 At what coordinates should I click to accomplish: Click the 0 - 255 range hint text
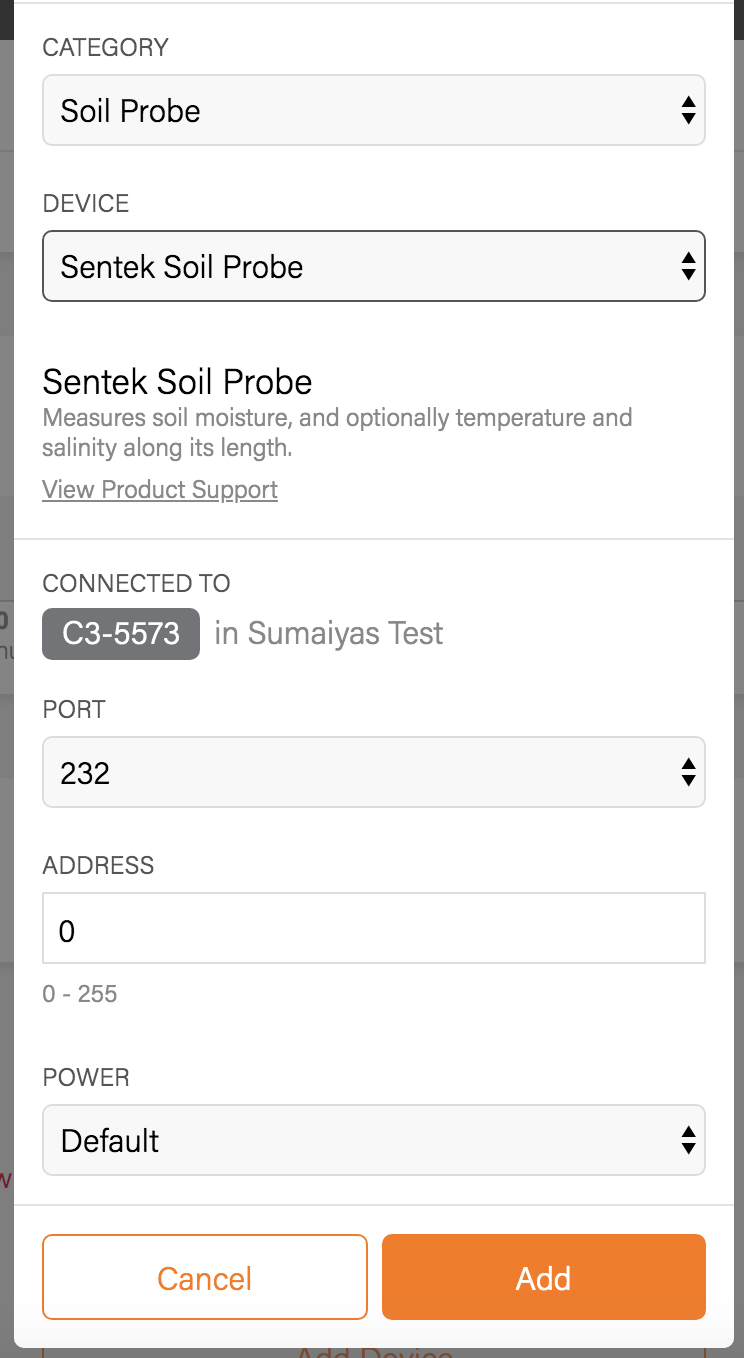[79, 994]
